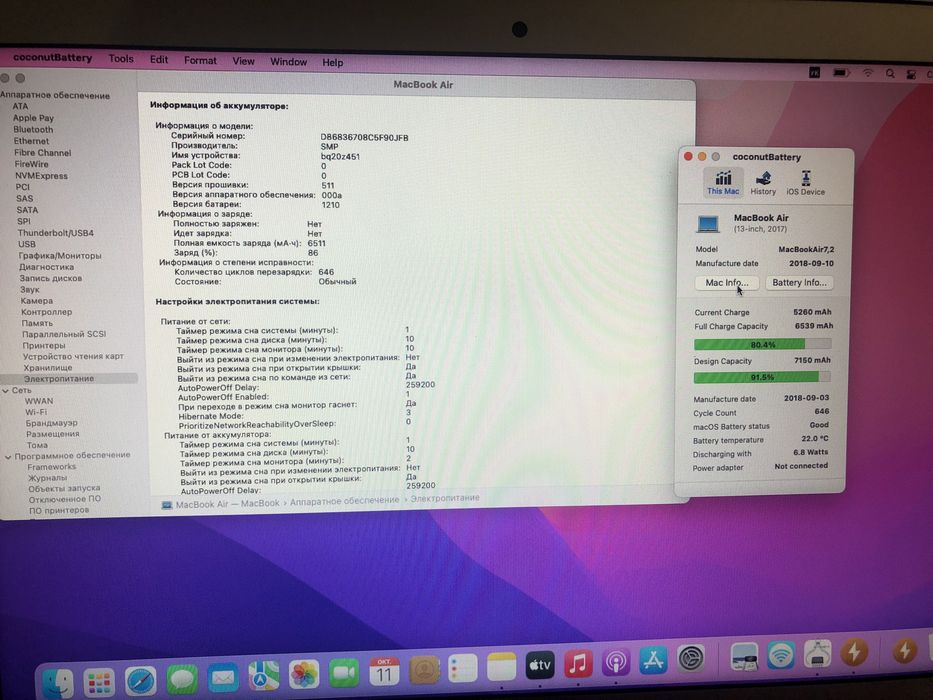Viewport: 933px width, 700px height.
Task: Open the iOS Device tab
Action: 806,183
